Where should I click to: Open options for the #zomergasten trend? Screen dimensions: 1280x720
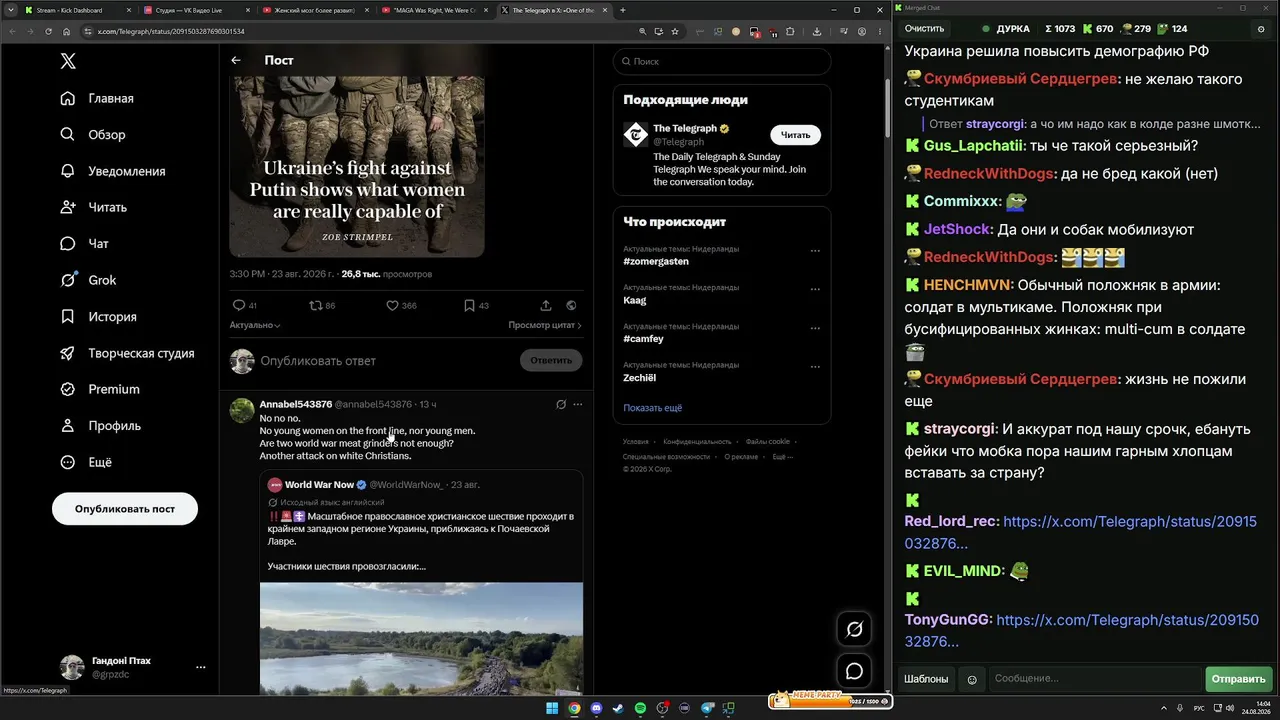(x=815, y=251)
